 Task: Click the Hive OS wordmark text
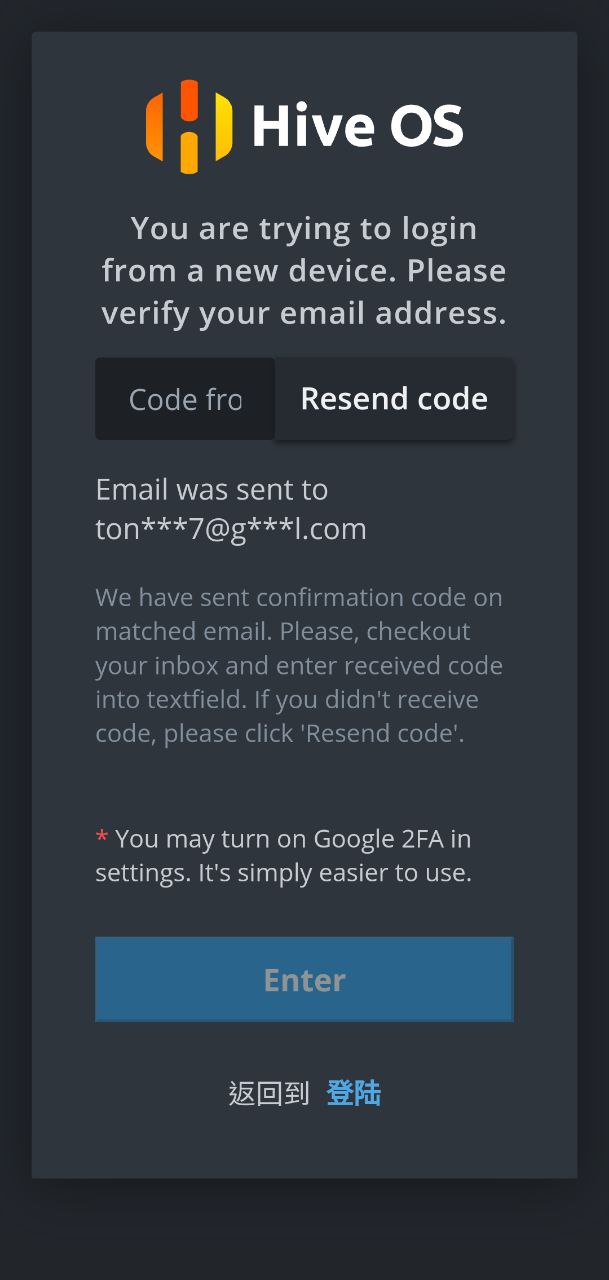(357, 127)
